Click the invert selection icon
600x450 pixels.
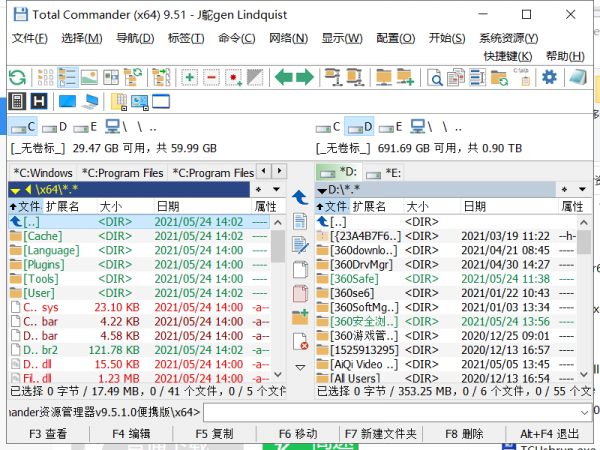(255, 77)
